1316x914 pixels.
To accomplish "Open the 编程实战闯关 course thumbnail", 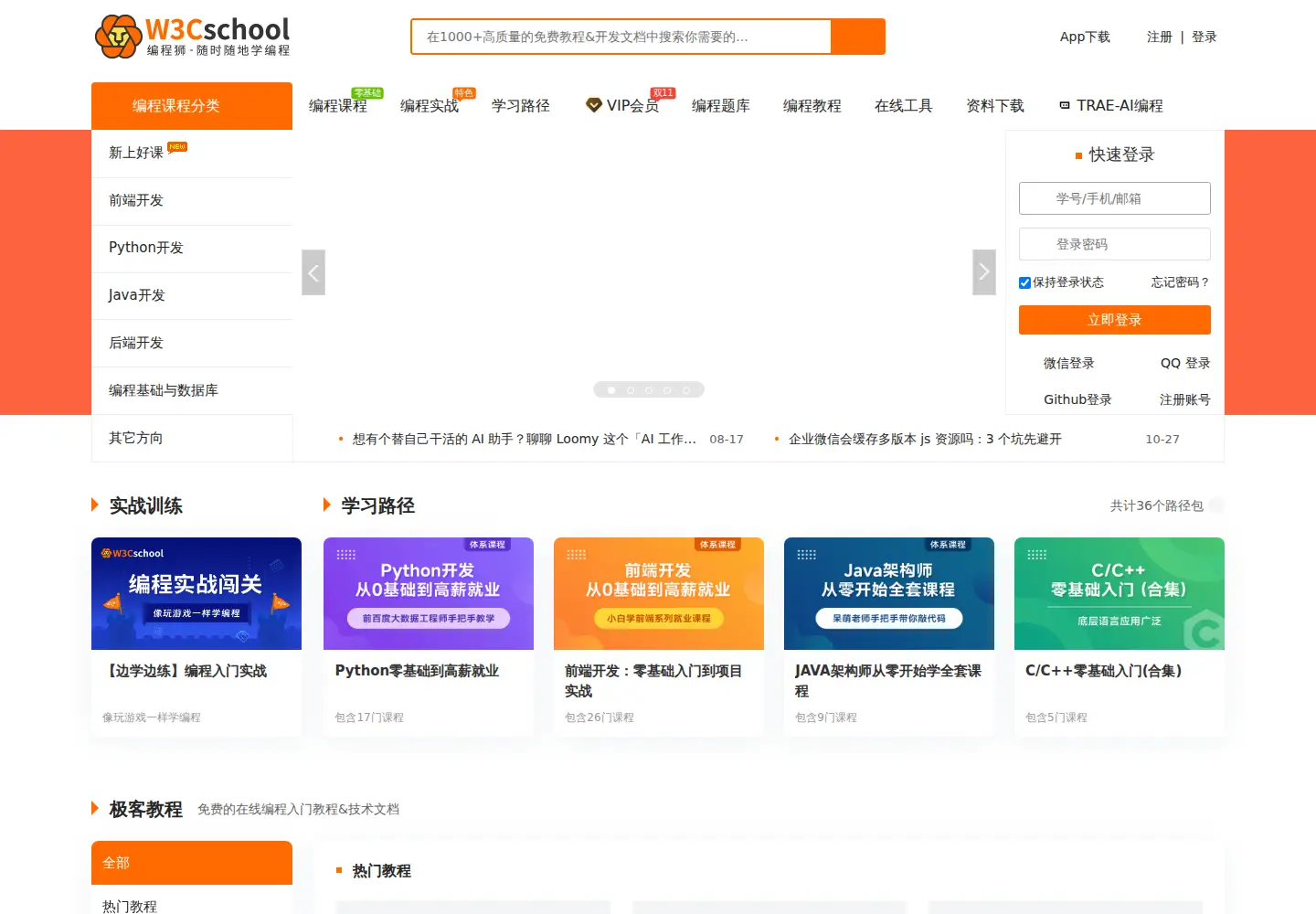I will 196,593.
